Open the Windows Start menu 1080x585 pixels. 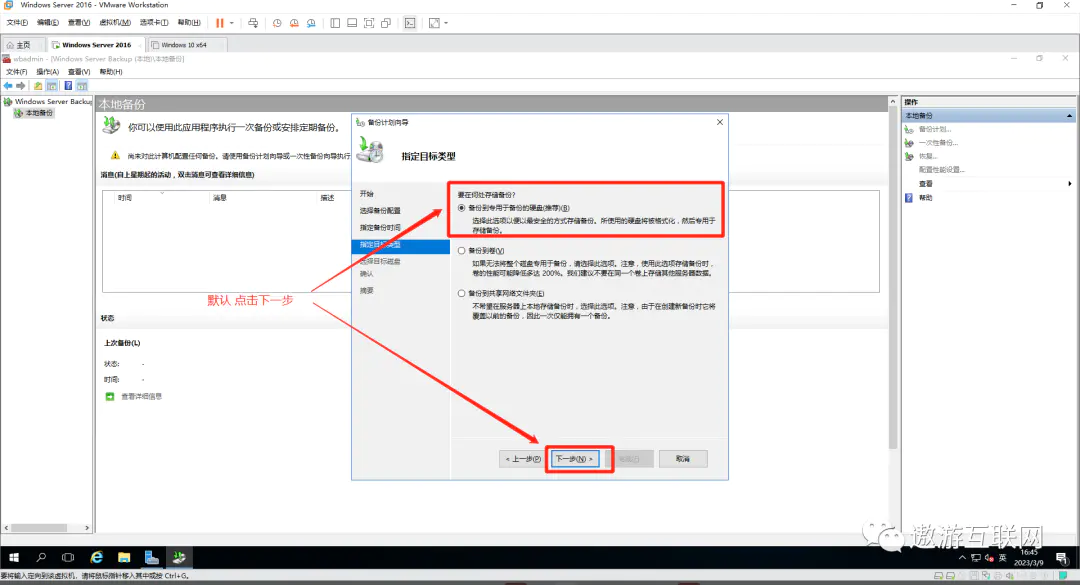(x=14, y=557)
